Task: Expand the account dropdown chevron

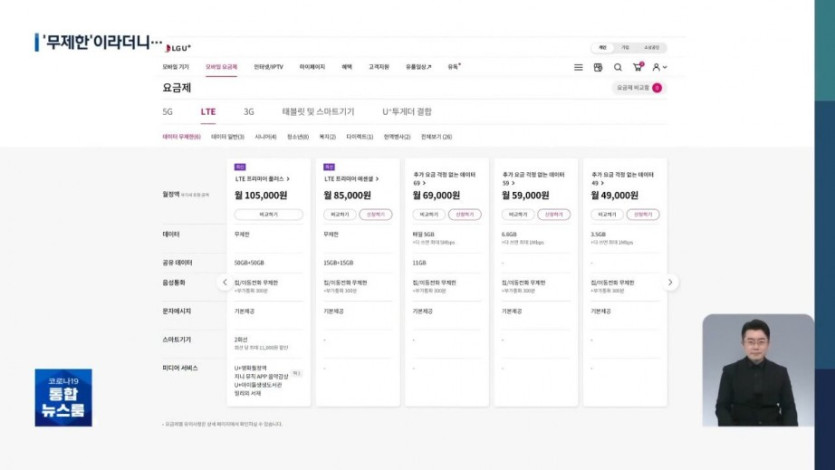Action: click(x=665, y=67)
